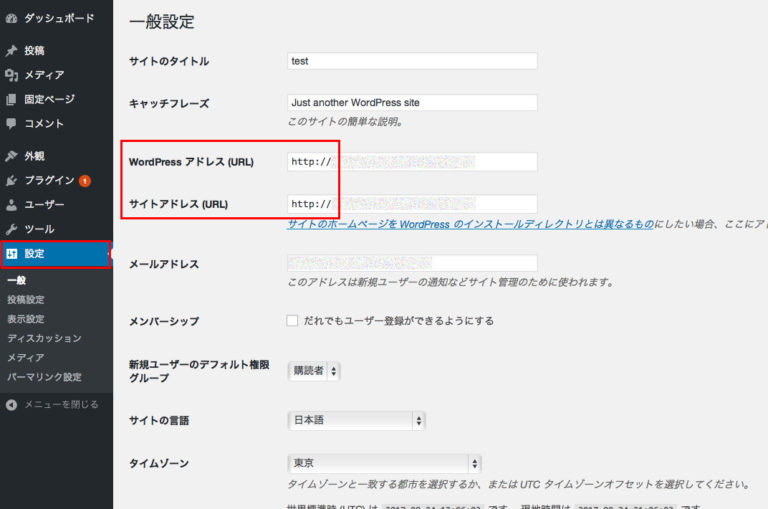This screenshot has width=768, height=509.
Task: Click the Comments speech bubble icon
Action: tap(11, 124)
